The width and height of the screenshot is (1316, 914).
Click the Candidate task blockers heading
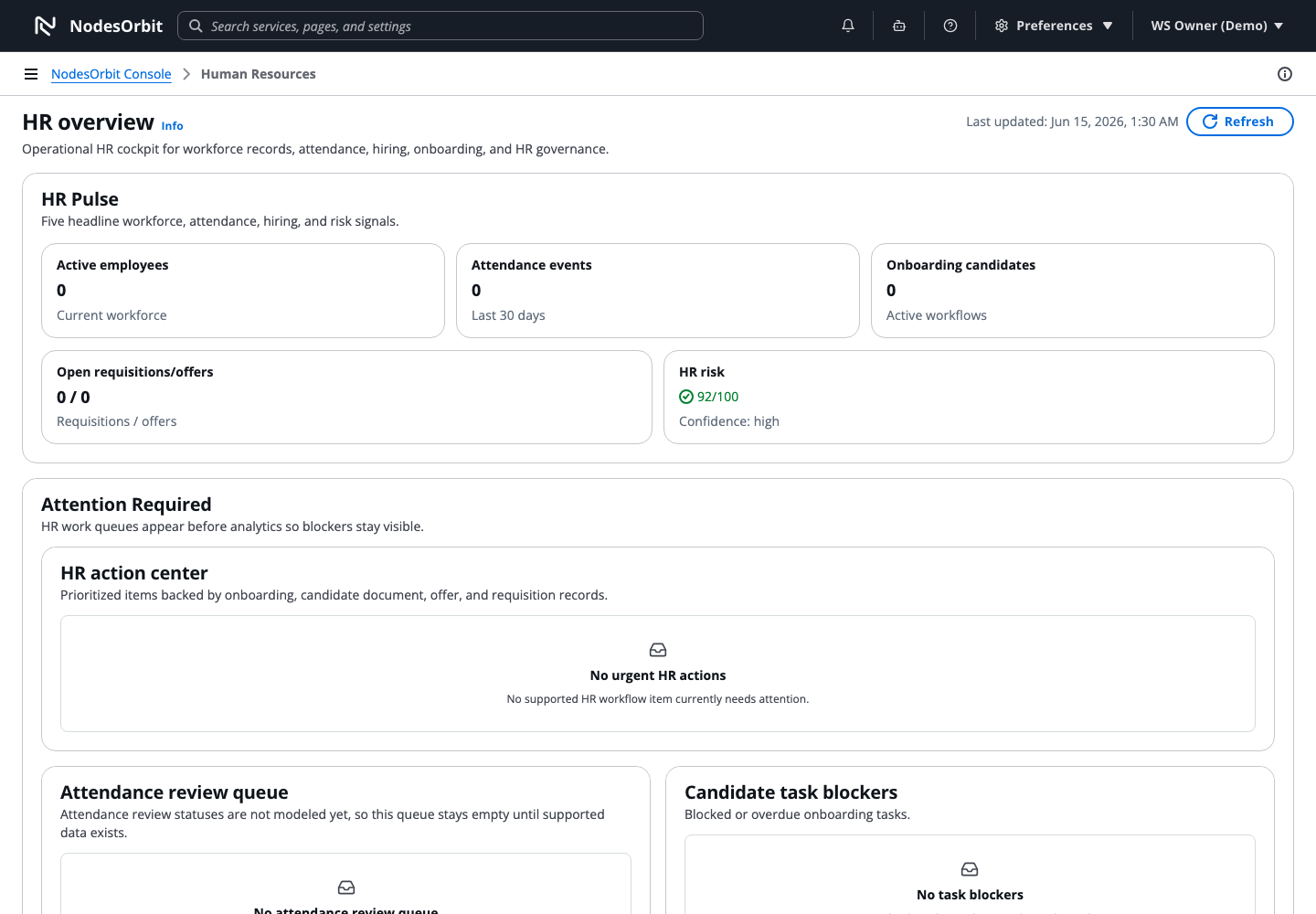(x=791, y=792)
